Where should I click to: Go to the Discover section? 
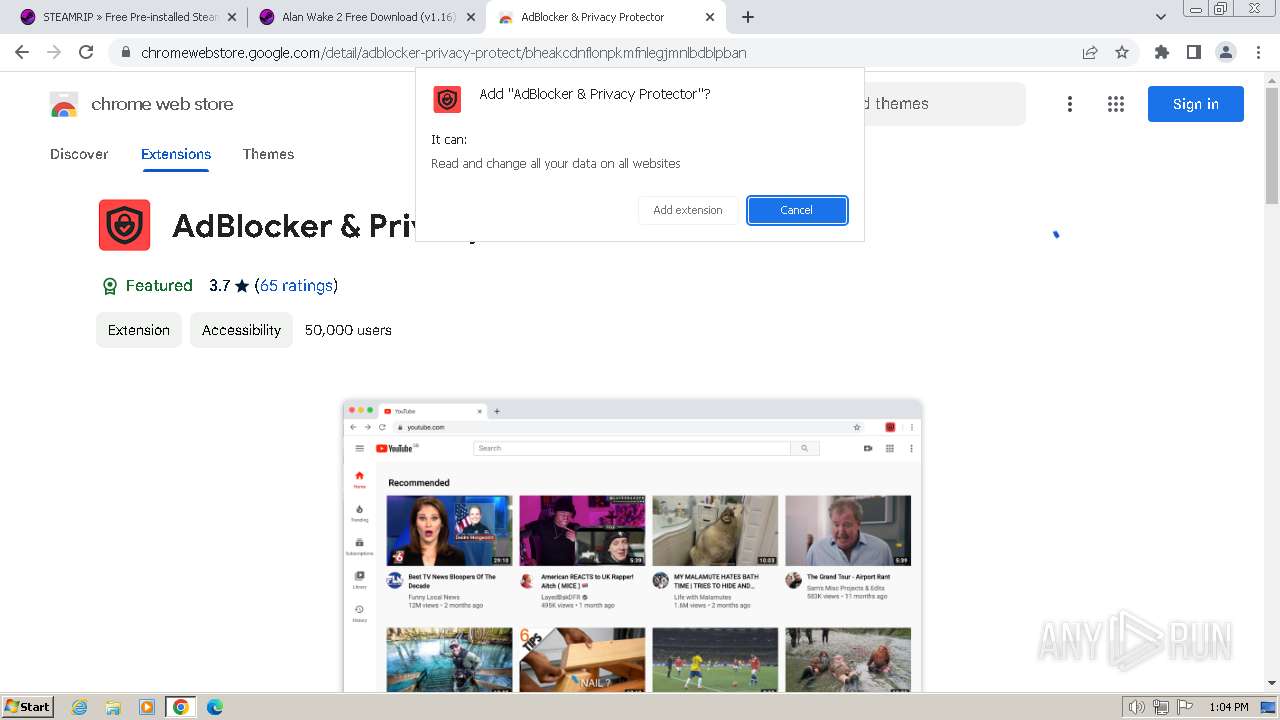click(79, 154)
